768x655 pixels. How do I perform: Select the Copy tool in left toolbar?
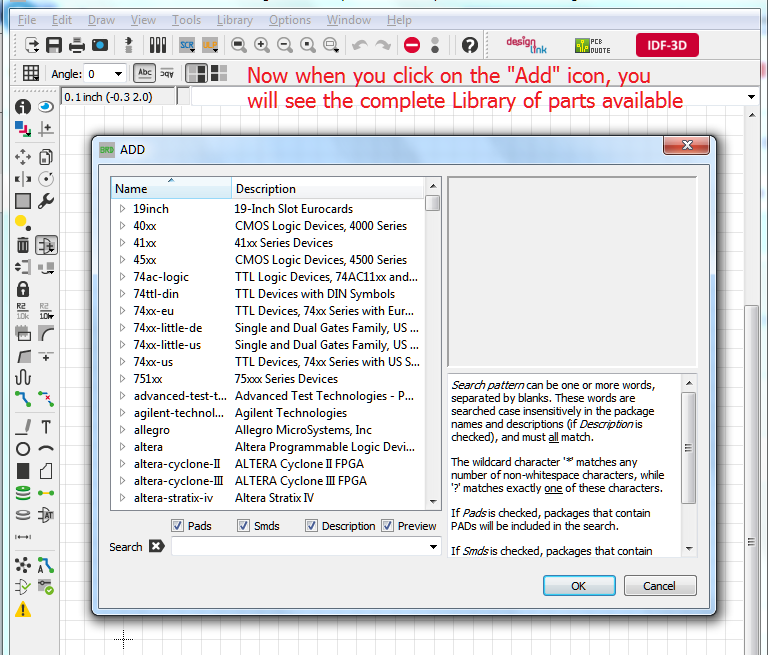coord(46,157)
